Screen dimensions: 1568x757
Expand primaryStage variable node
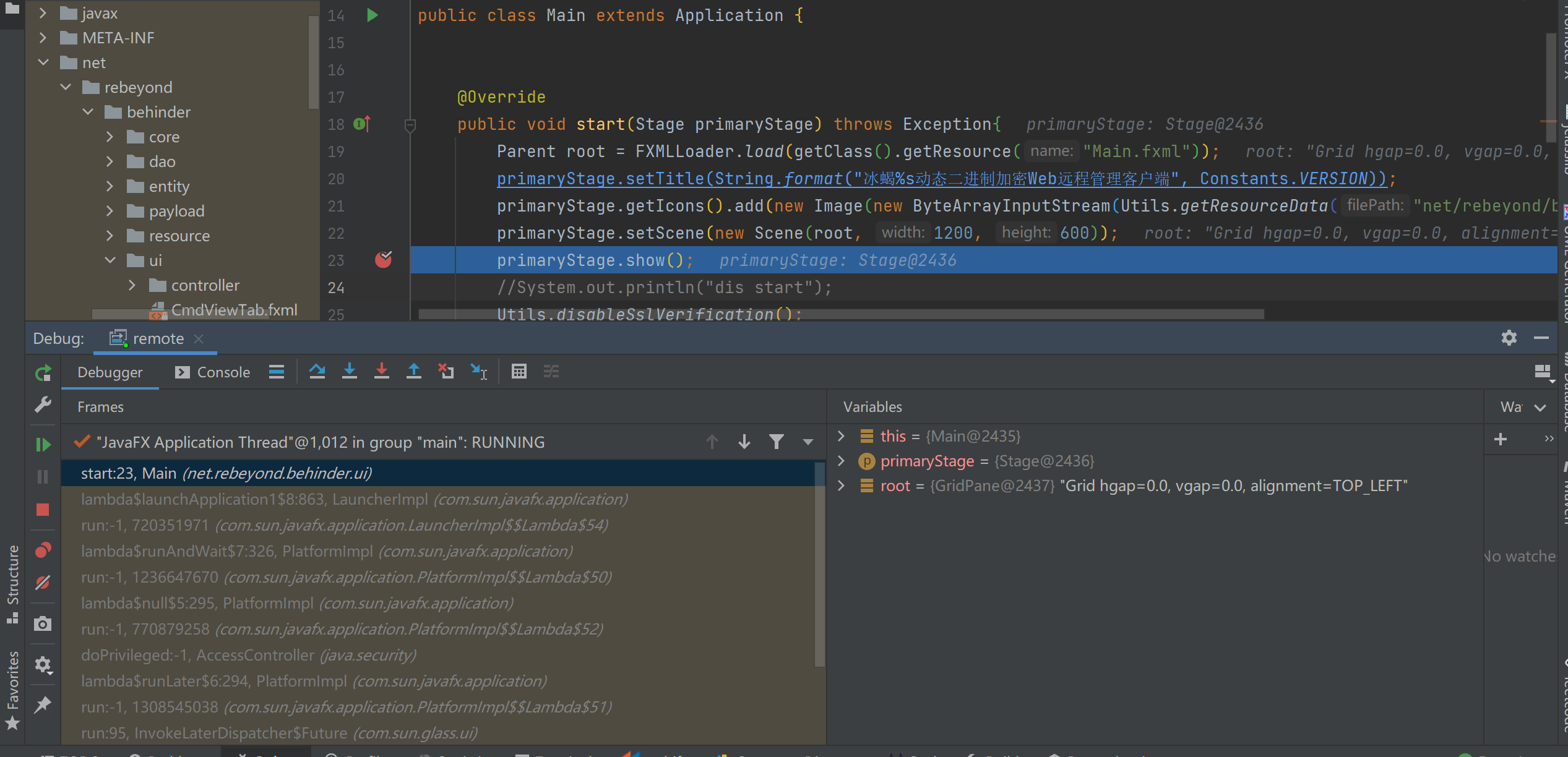click(841, 461)
